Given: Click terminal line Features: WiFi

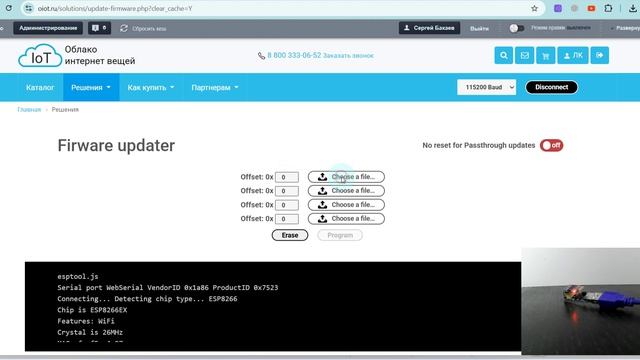Looking at the screenshot, I should pyautogui.click(x=86, y=321).
